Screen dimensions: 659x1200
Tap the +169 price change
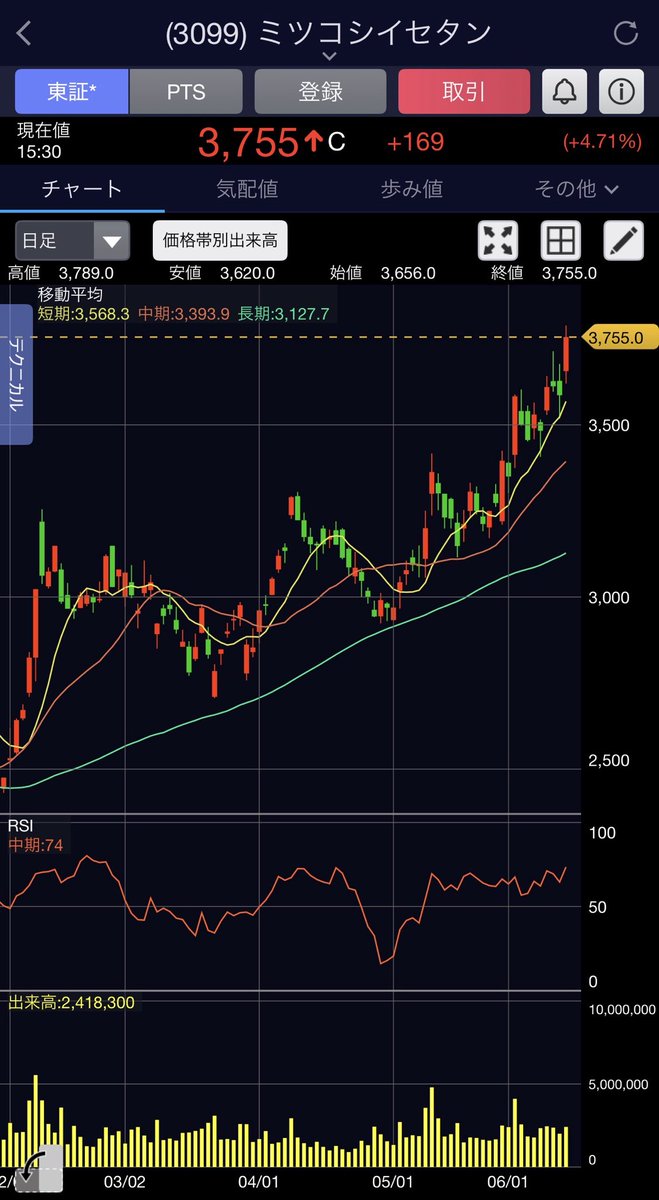coord(415,142)
